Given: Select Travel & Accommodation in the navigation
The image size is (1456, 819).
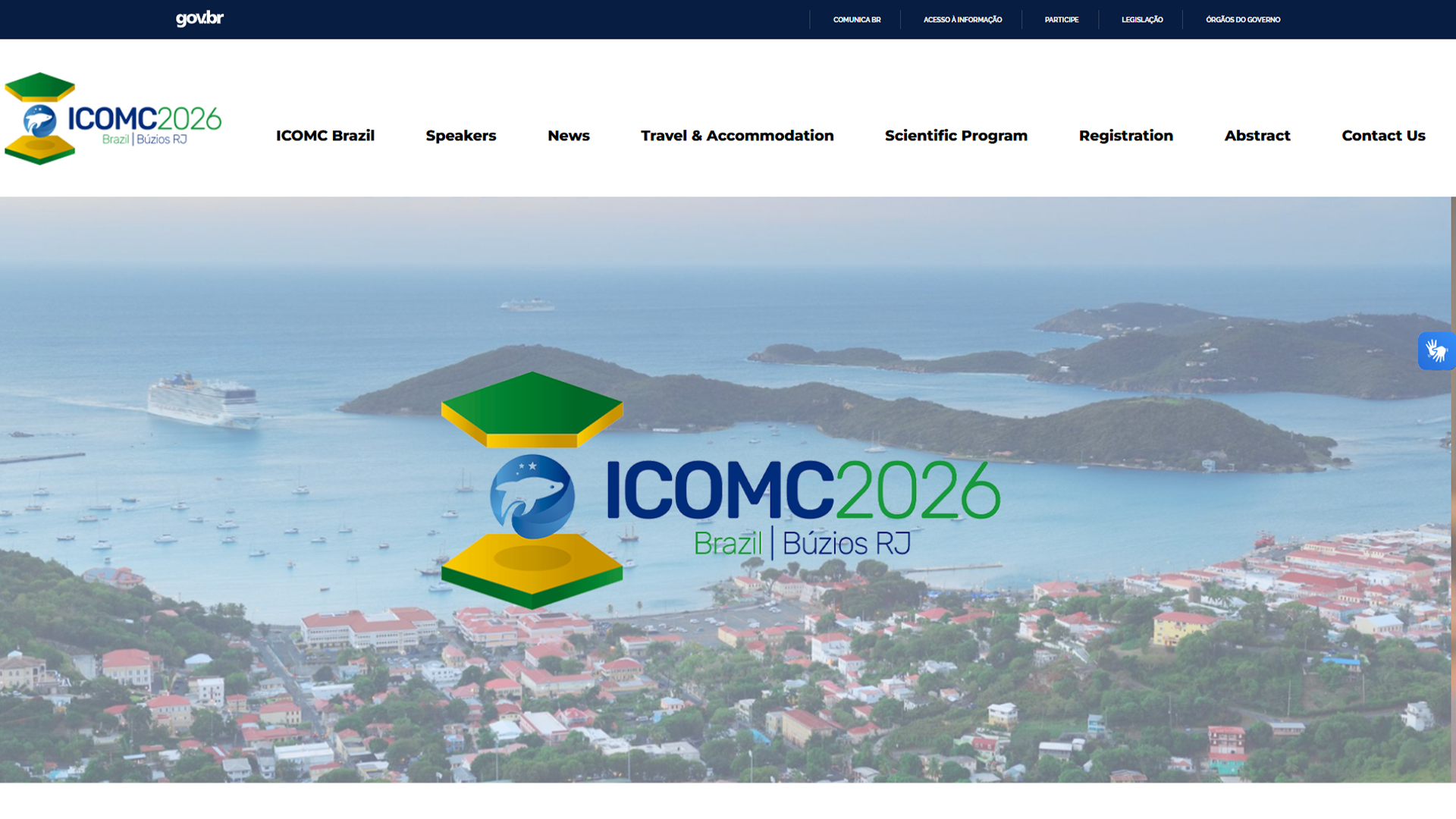Looking at the screenshot, I should pos(737,136).
